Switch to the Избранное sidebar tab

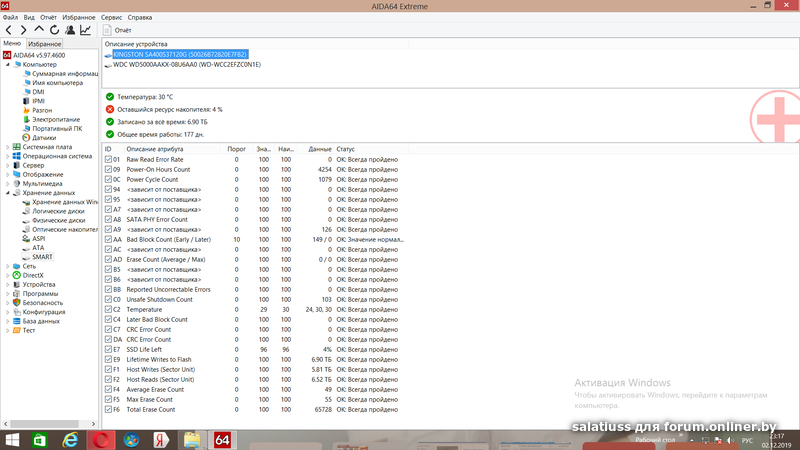point(44,44)
